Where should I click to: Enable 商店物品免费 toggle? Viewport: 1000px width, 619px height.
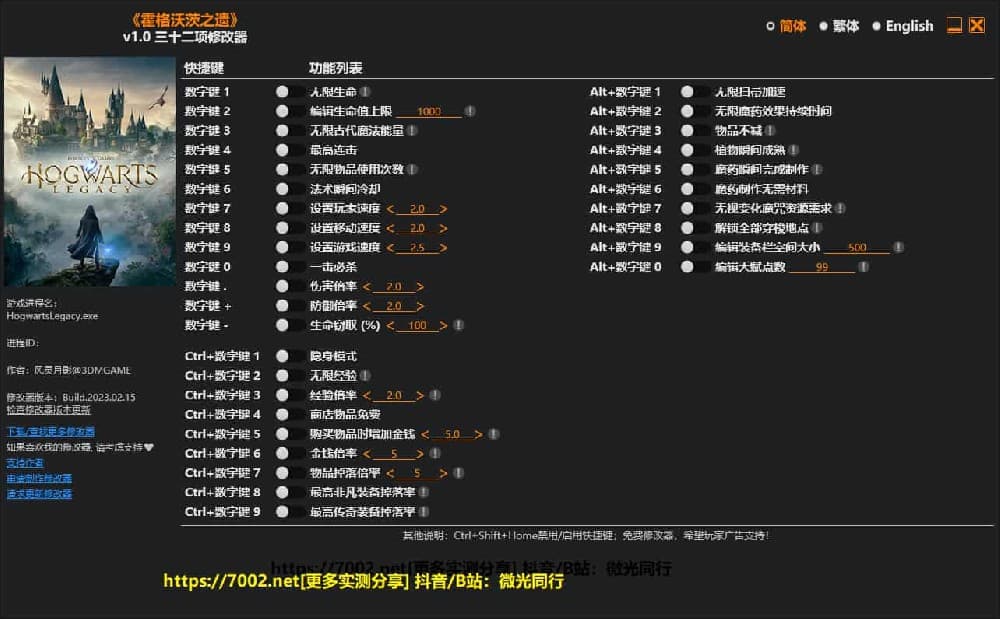coord(289,414)
